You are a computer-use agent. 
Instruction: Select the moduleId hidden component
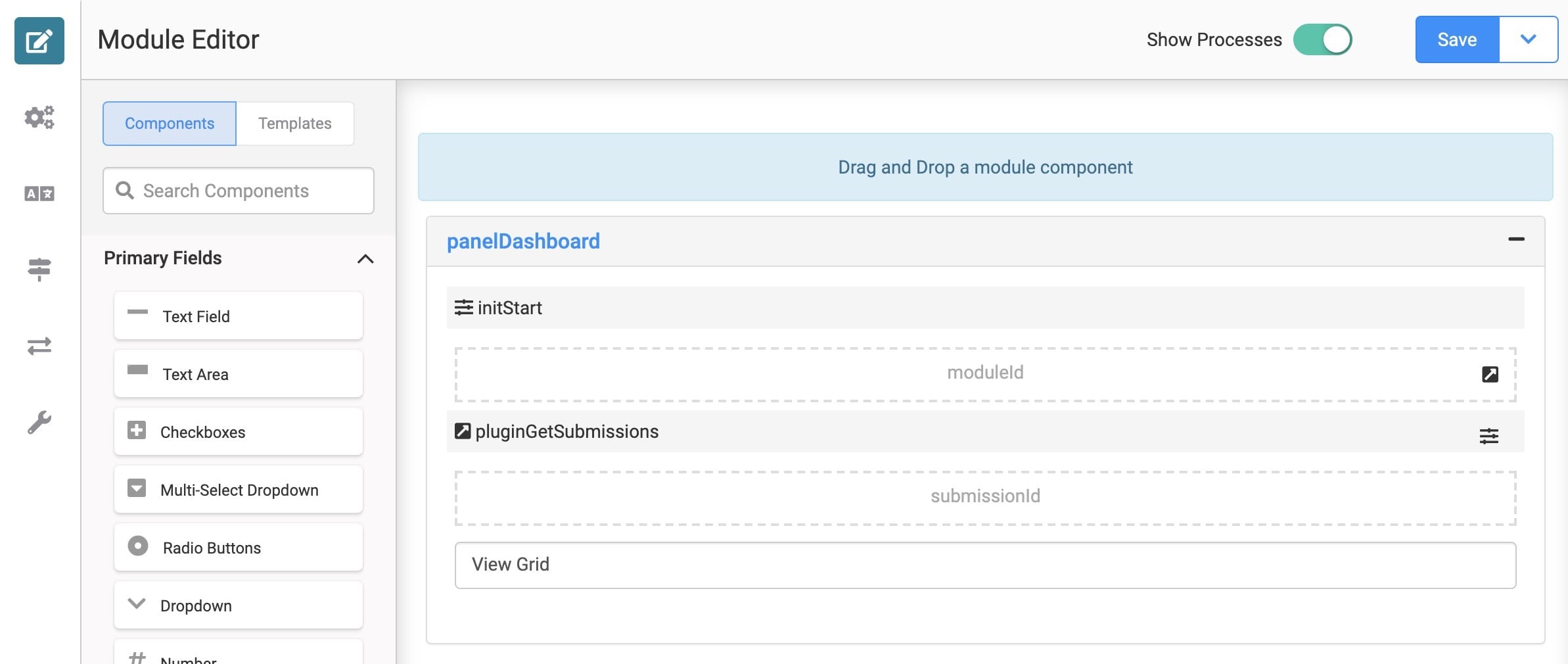[985, 375]
